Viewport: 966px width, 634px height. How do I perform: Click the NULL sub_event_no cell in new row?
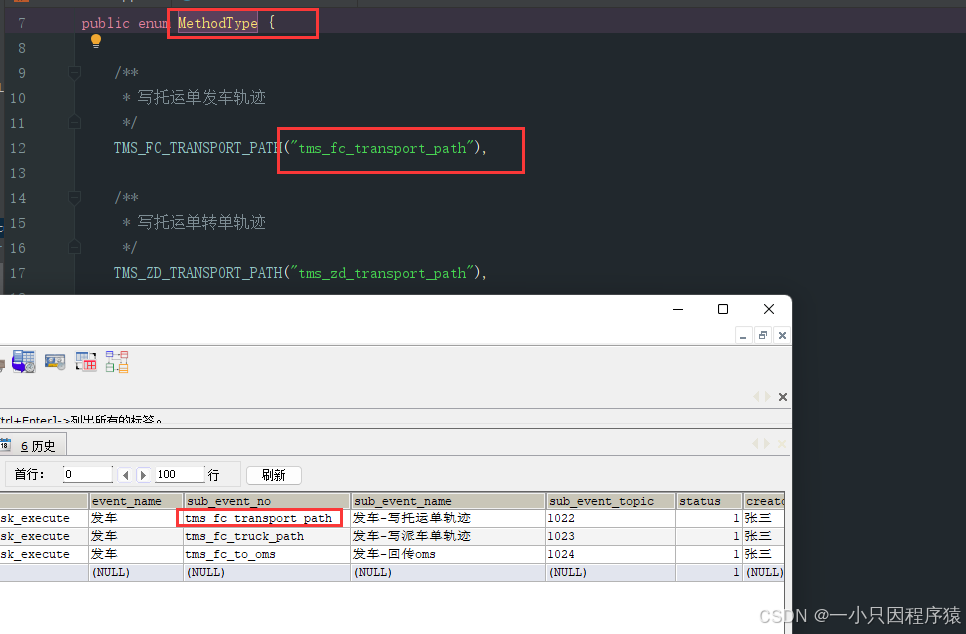point(267,572)
